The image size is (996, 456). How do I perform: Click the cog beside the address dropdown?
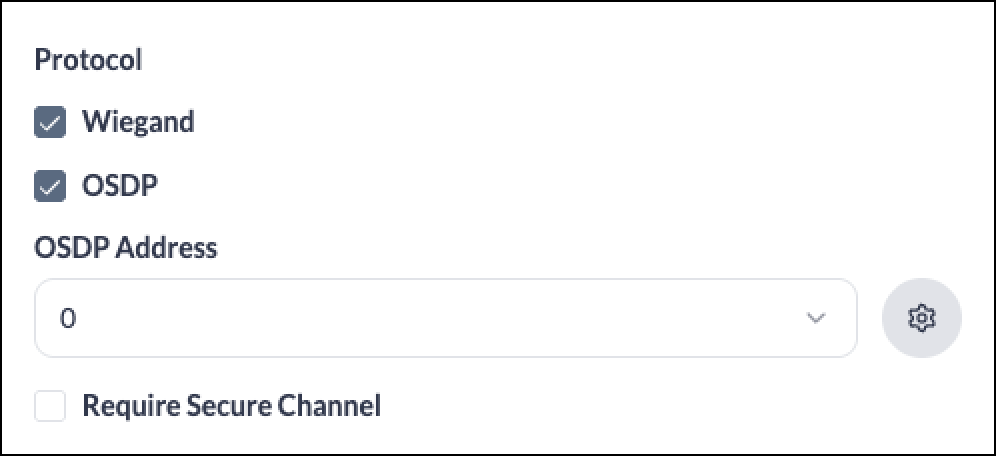pyautogui.click(x=922, y=318)
